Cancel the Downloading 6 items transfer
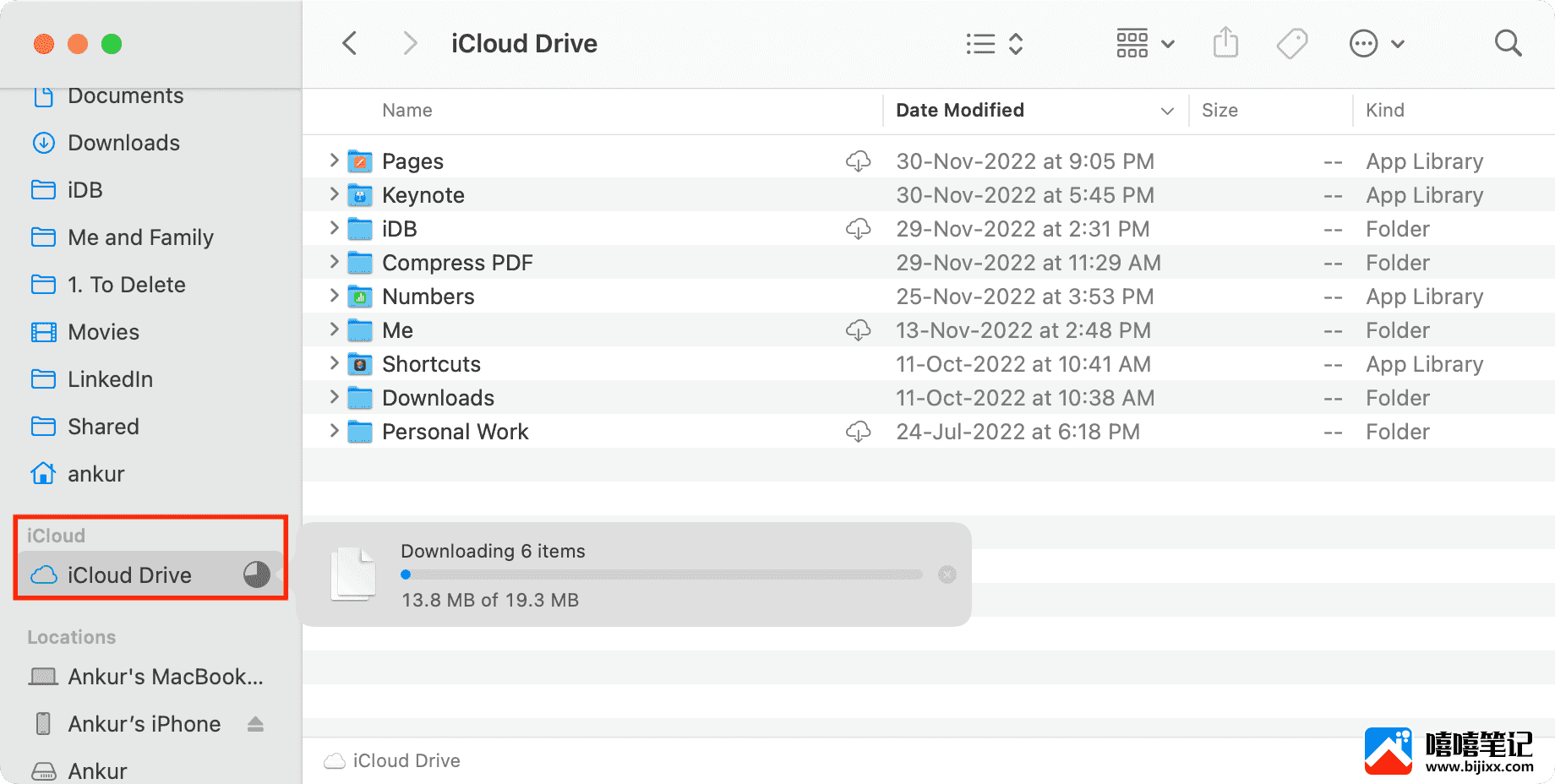The height and width of the screenshot is (784, 1555). (x=947, y=574)
